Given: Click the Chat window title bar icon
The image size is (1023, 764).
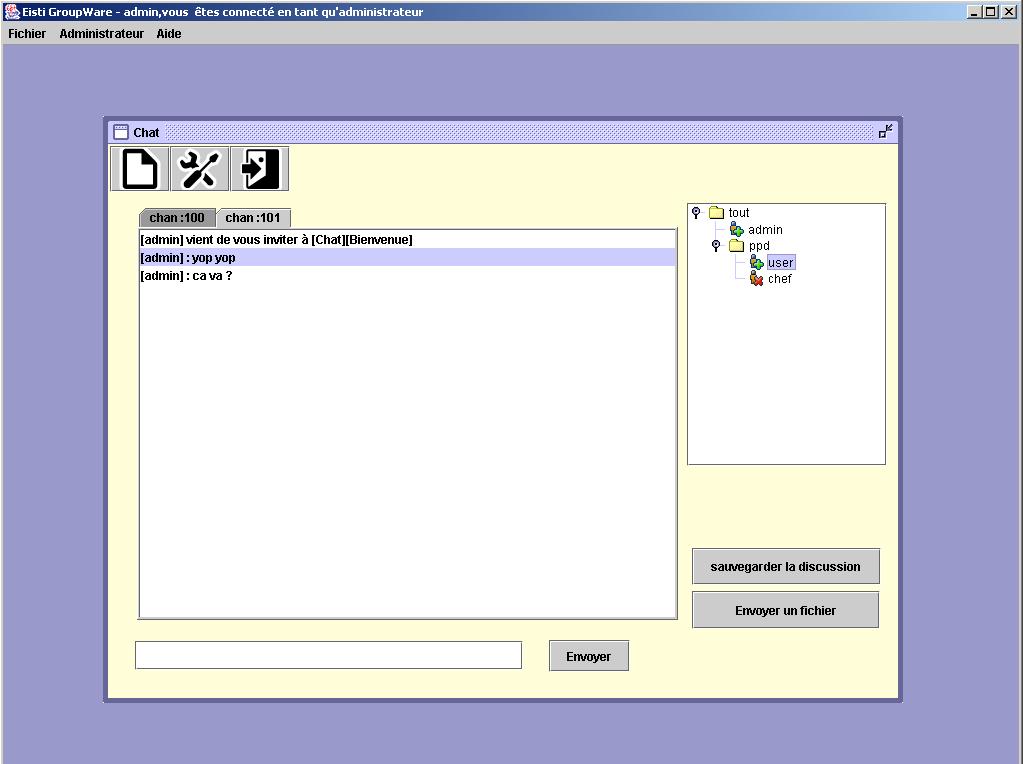Looking at the screenshot, I should (x=121, y=132).
